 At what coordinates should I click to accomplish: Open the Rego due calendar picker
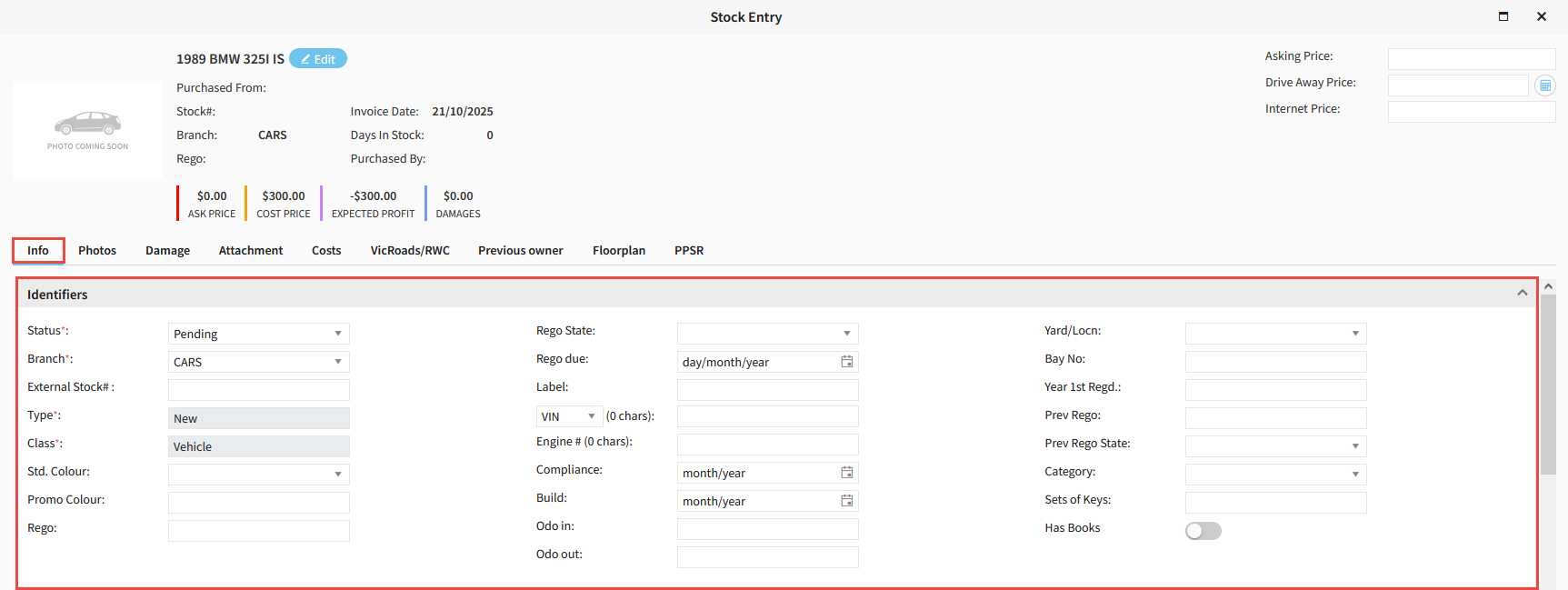pyautogui.click(x=846, y=362)
